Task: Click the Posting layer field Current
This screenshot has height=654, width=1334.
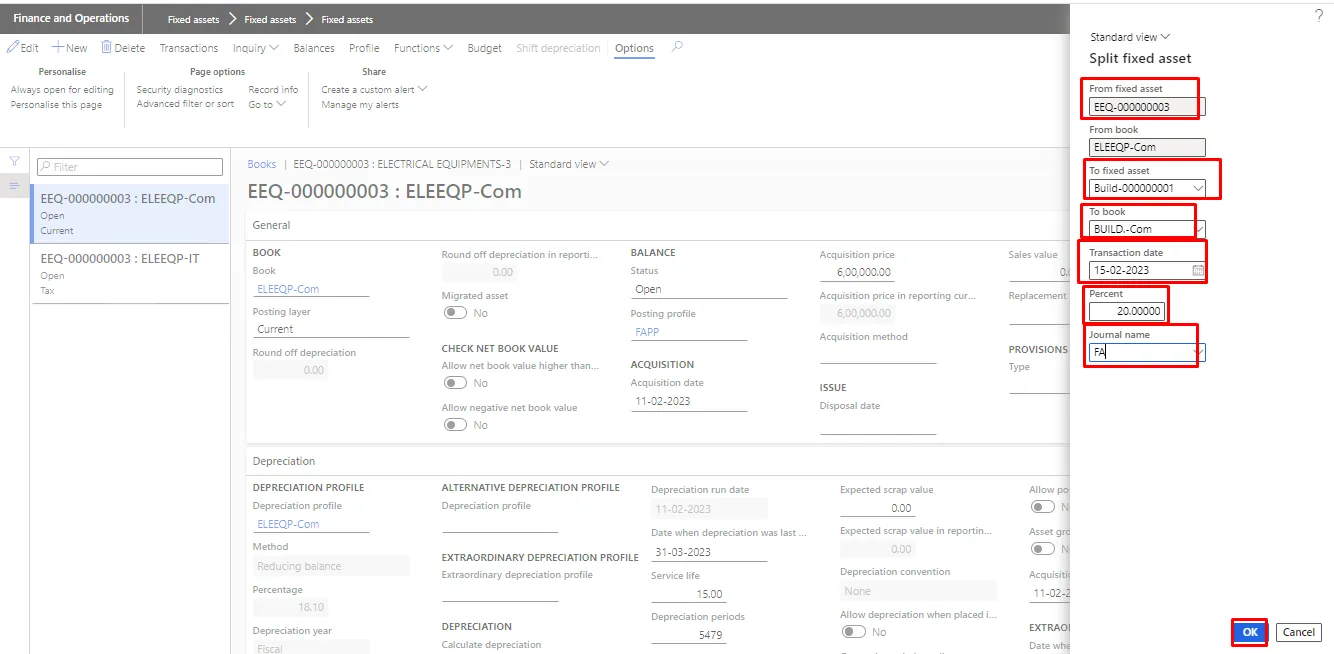Action: point(331,329)
